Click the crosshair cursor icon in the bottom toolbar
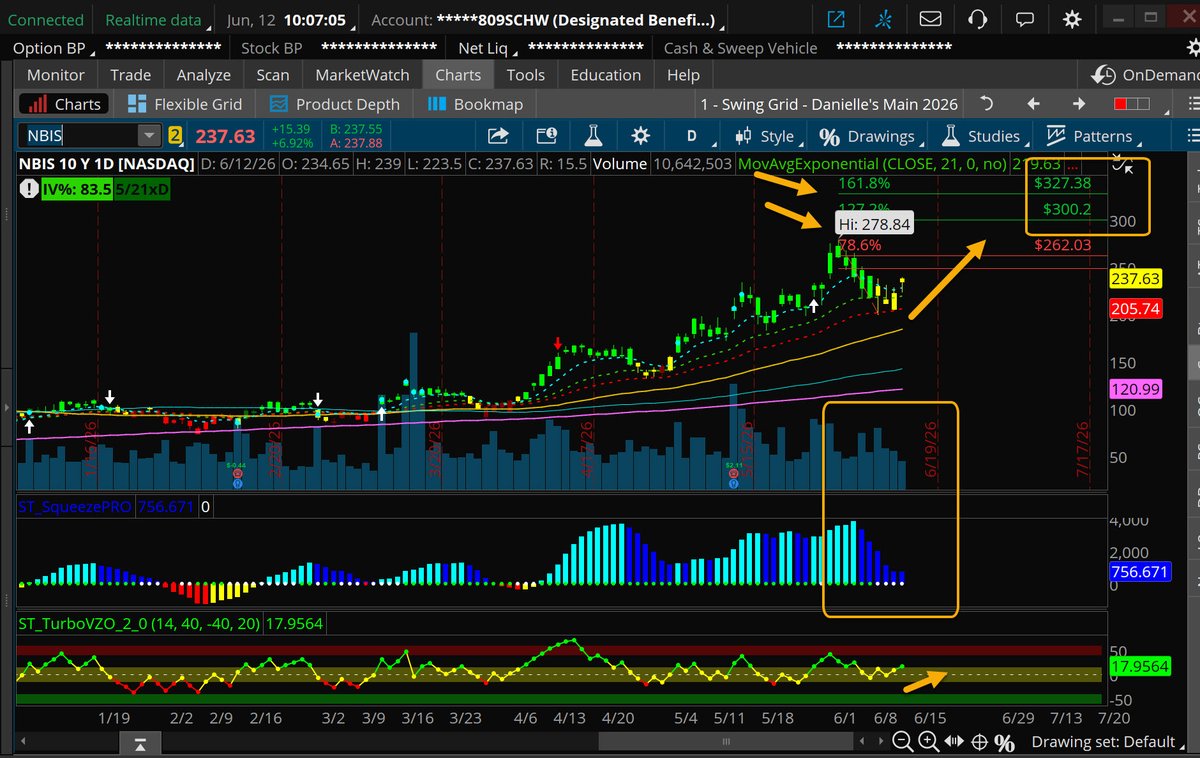Screen dimensions: 1200x758 coord(980,741)
